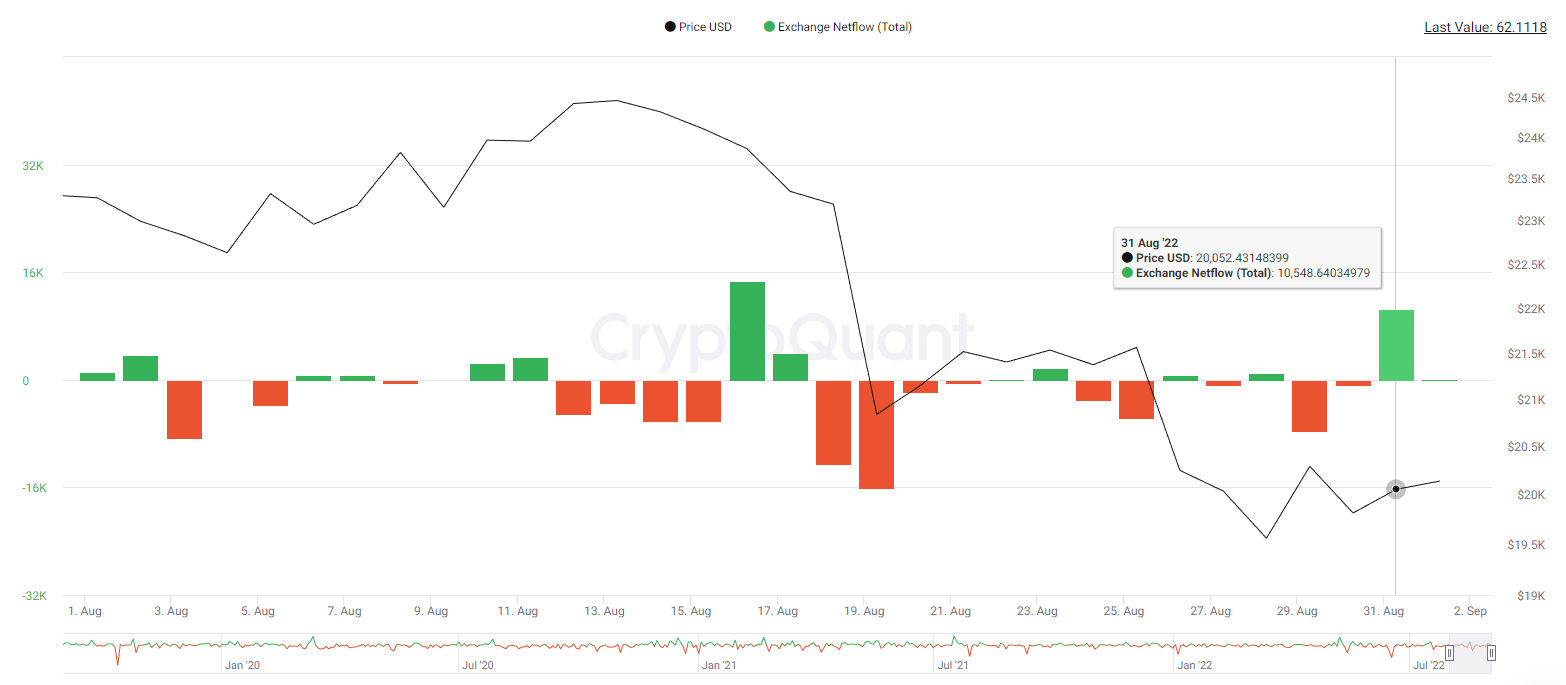Click the green Exchange Netflow legend dot

click(769, 27)
